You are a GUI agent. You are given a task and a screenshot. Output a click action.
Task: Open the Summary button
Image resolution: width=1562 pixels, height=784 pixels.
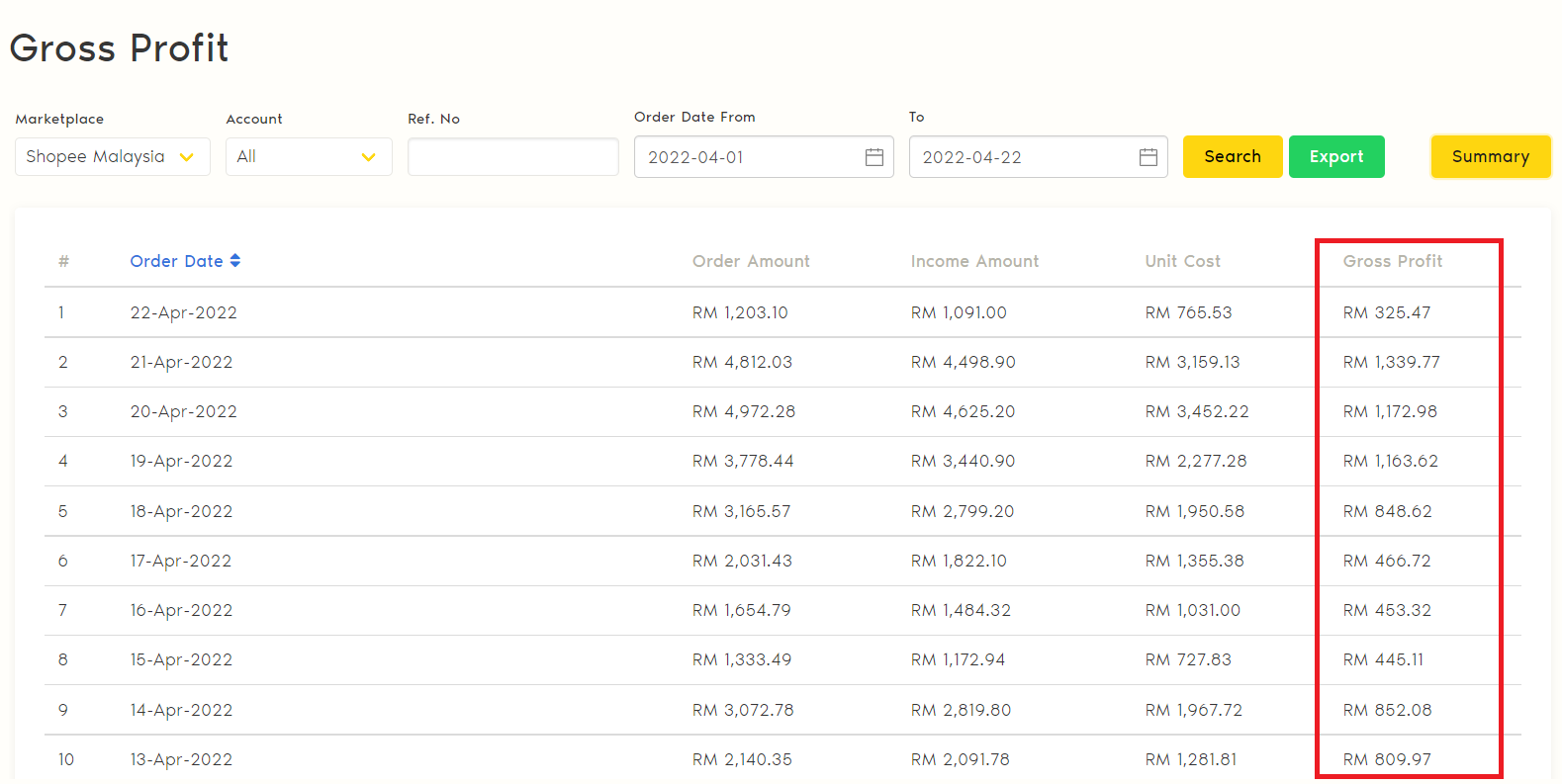coord(1490,156)
